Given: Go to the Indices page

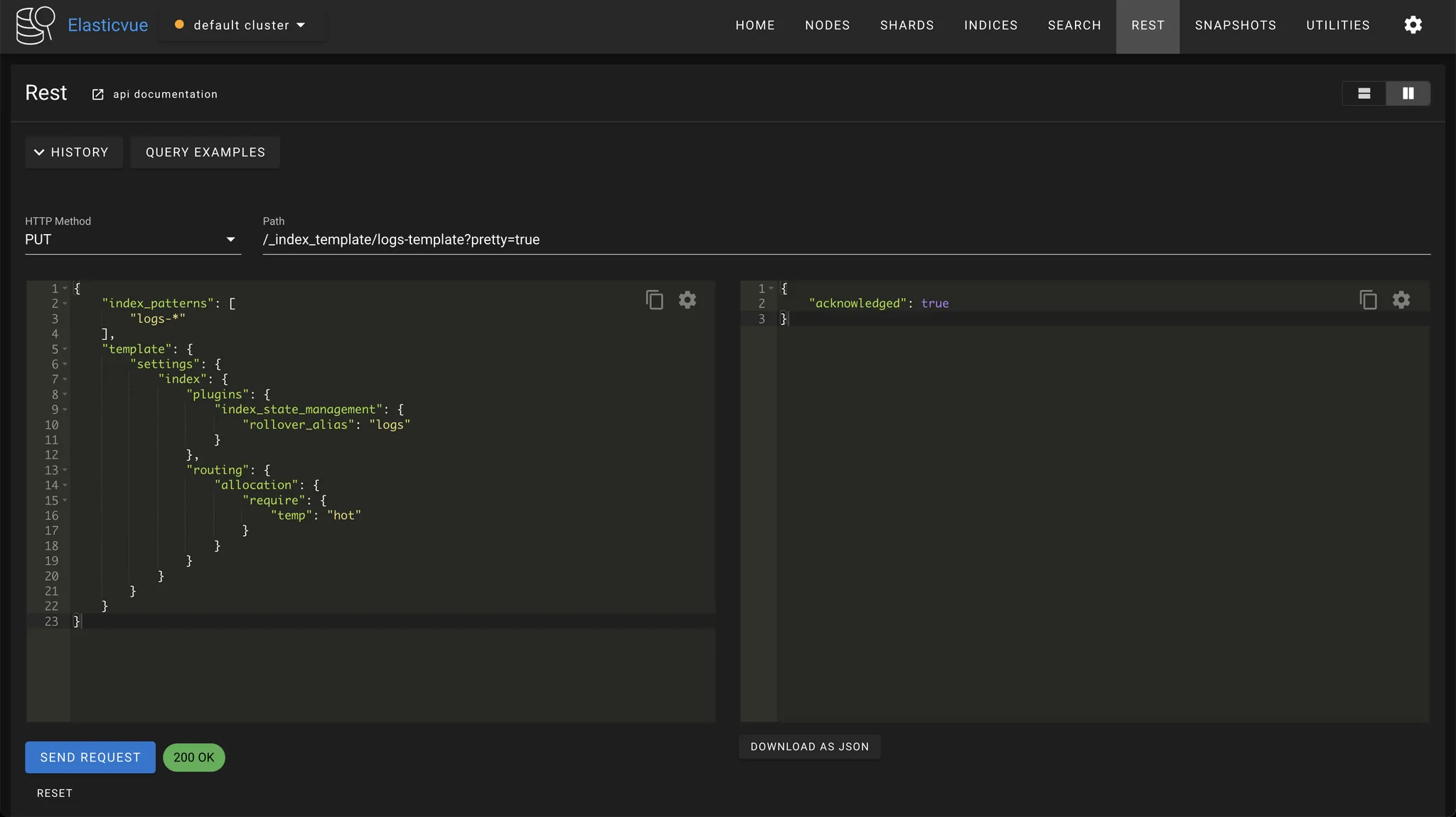Looking at the screenshot, I should click(990, 26).
